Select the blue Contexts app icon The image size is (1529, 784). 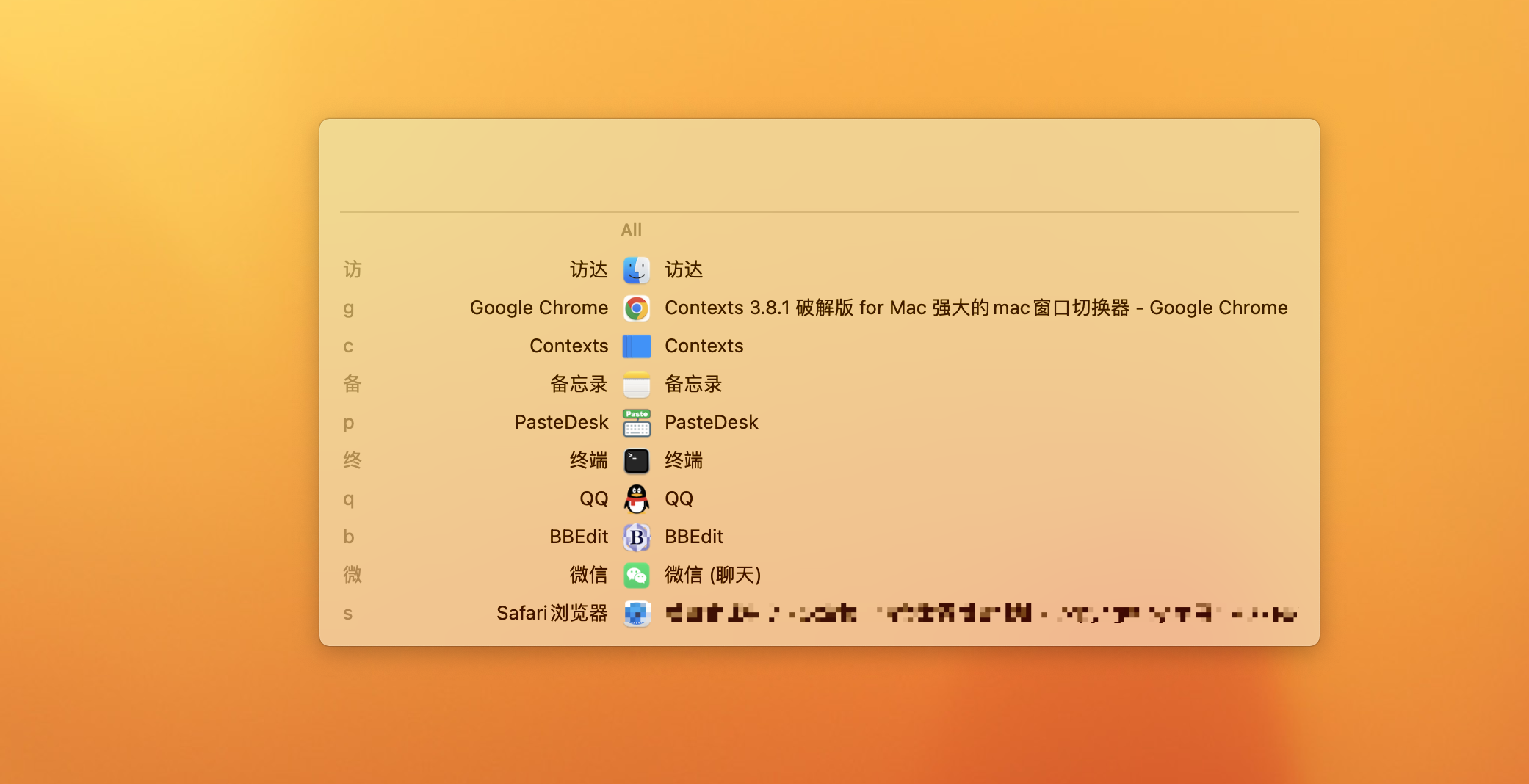(636, 346)
